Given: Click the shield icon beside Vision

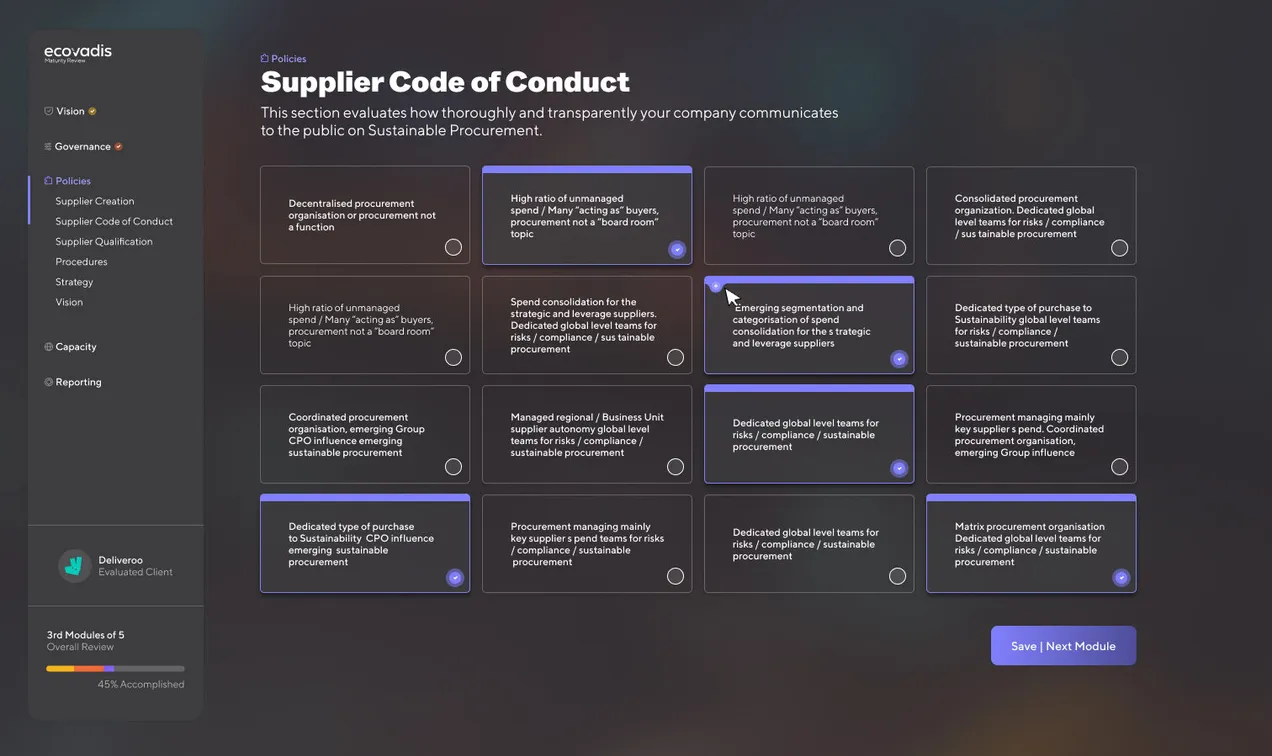Looking at the screenshot, I should (x=48, y=111).
